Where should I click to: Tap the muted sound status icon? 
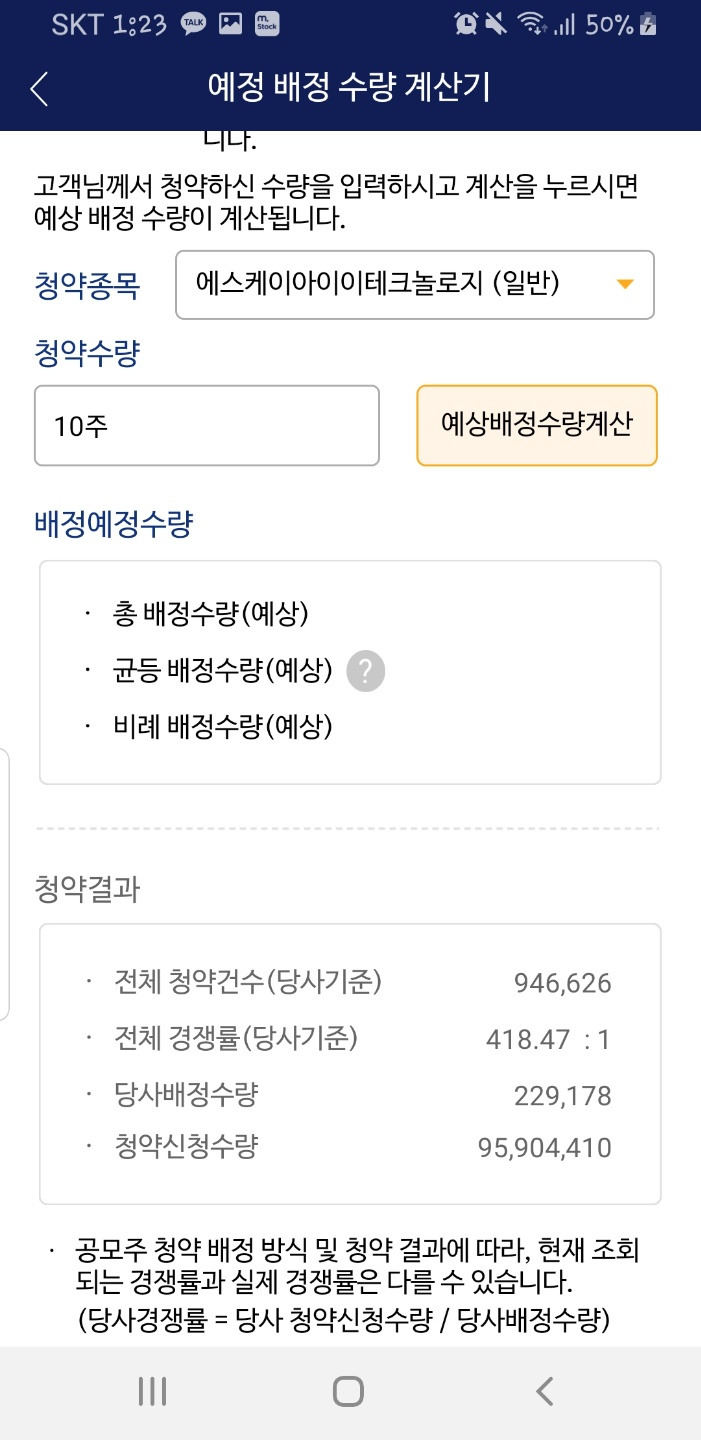(x=496, y=24)
